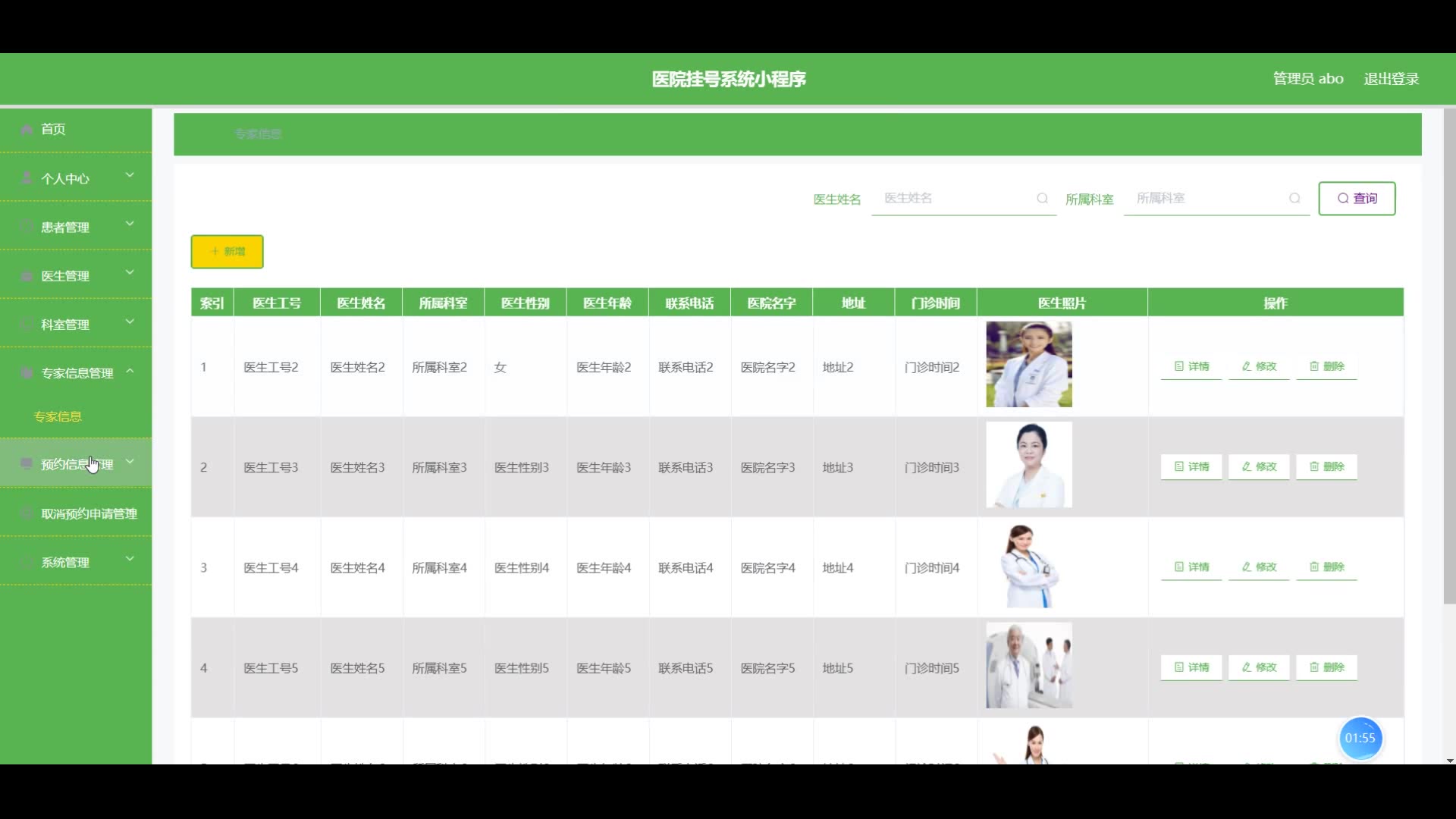Screen dimensions: 1456x819
Task: Expand the 科室管理 menu chevron
Action: 130,322
